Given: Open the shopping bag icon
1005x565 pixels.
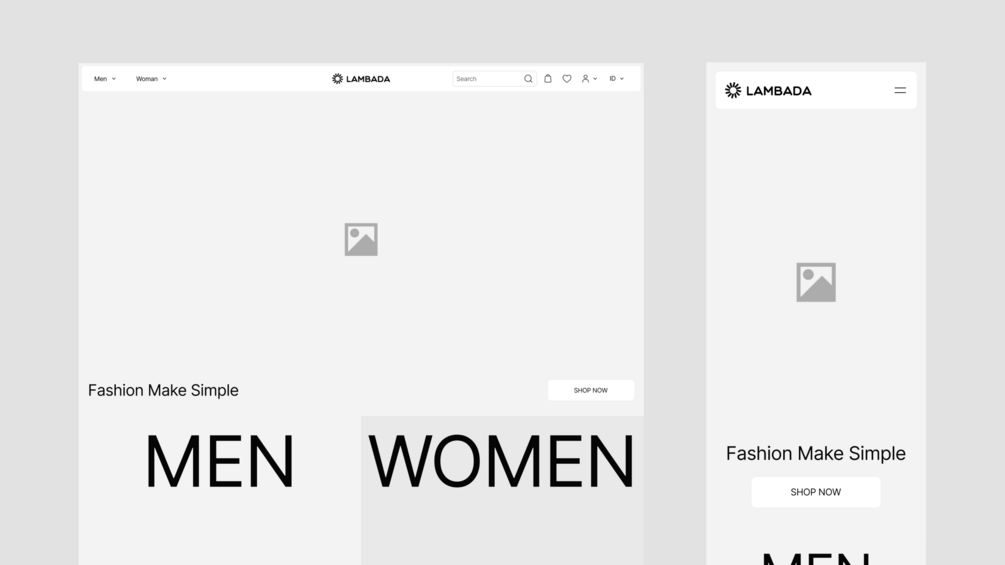Looking at the screenshot, I should [547, 79].
